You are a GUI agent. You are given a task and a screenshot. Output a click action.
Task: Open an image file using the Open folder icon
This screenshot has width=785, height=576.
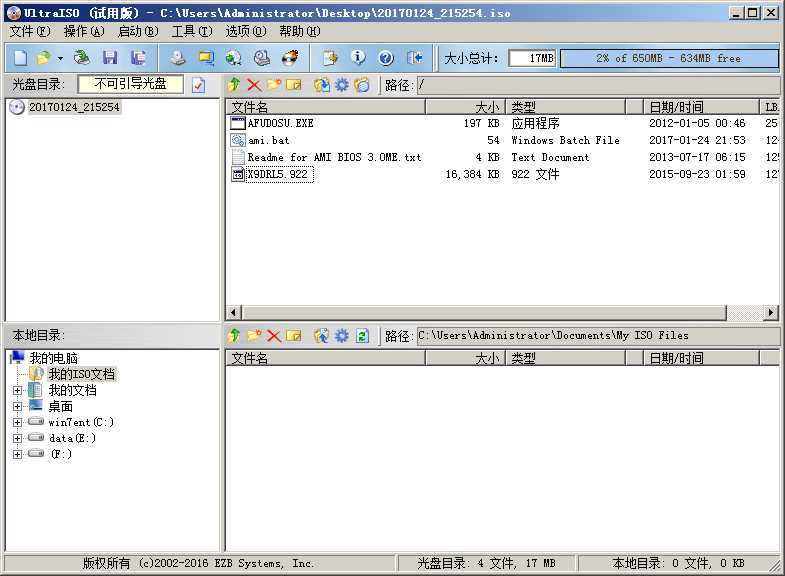(44, 58)
